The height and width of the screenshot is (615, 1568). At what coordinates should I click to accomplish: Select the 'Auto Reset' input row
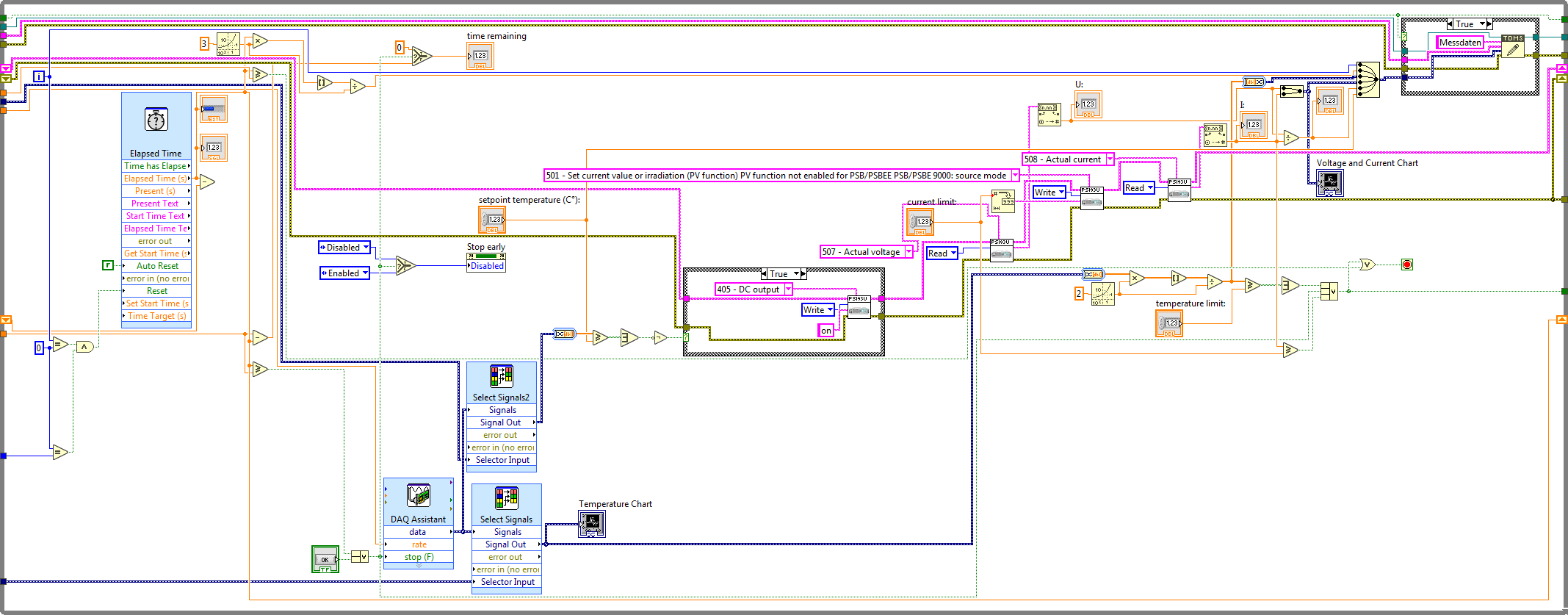pos(156,266)
